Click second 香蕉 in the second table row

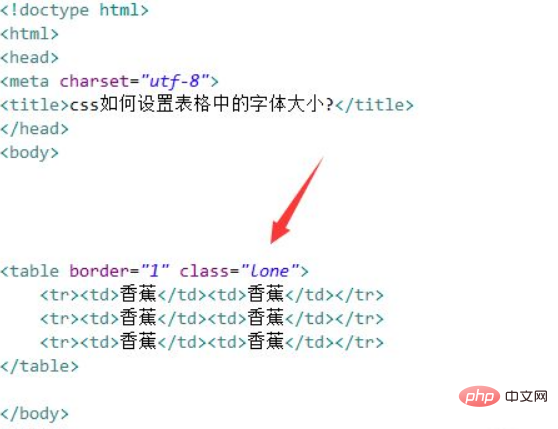pyautogui.click(x=266, y=318)
